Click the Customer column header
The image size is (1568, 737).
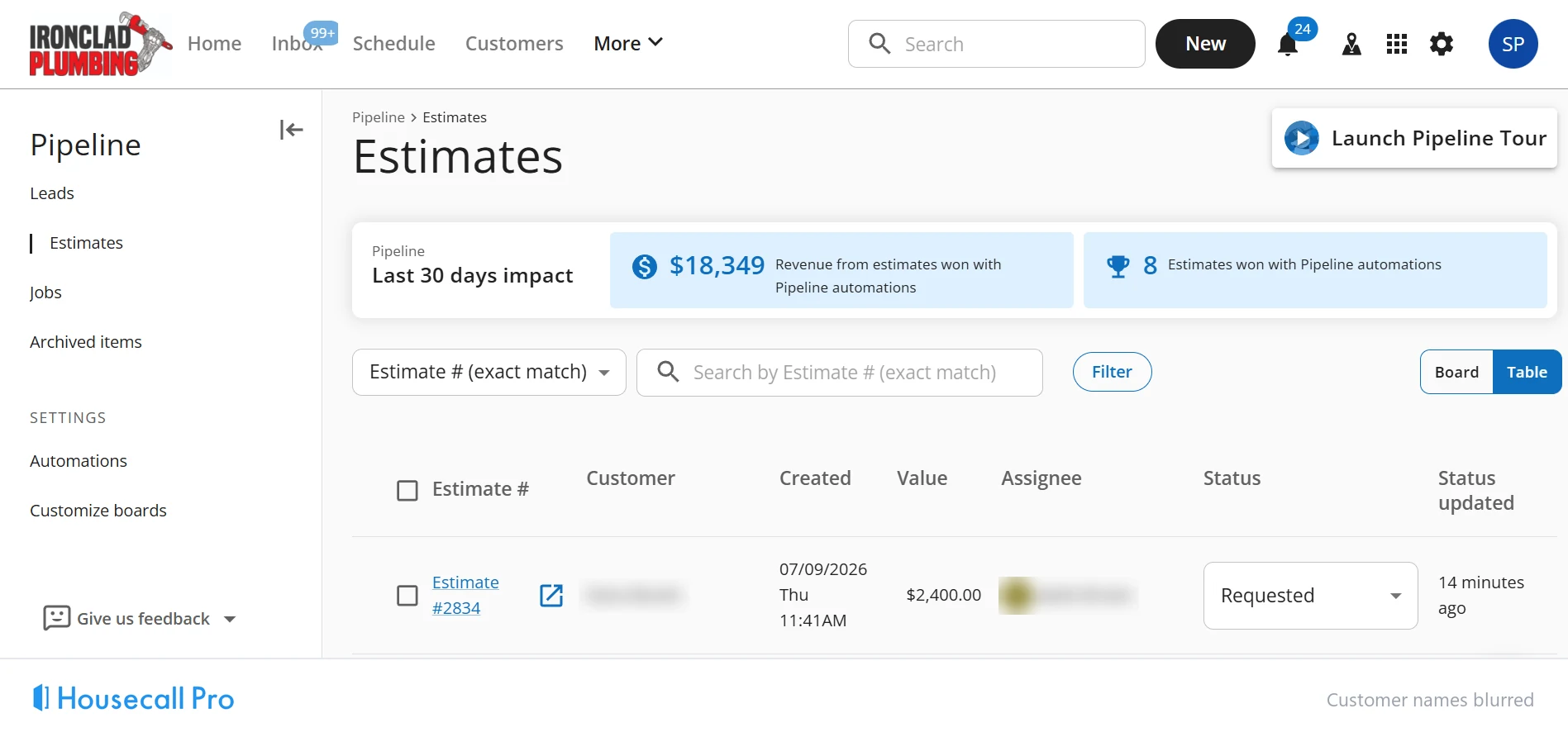point(631,478)
